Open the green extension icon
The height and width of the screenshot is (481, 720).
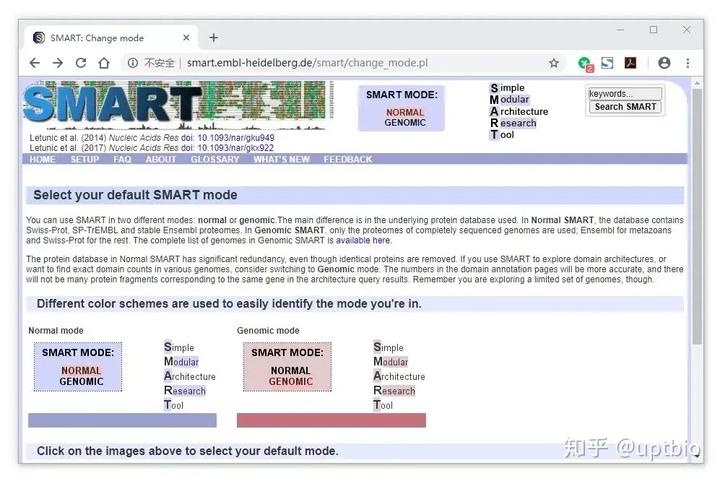point(585,63)
